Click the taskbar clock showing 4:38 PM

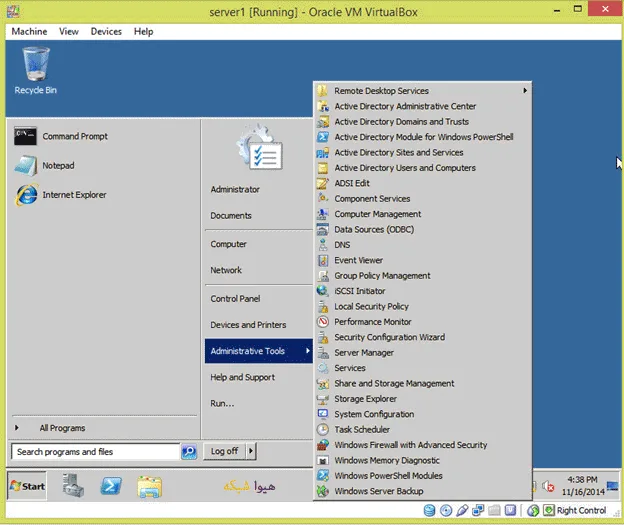(x=583, y=486)
